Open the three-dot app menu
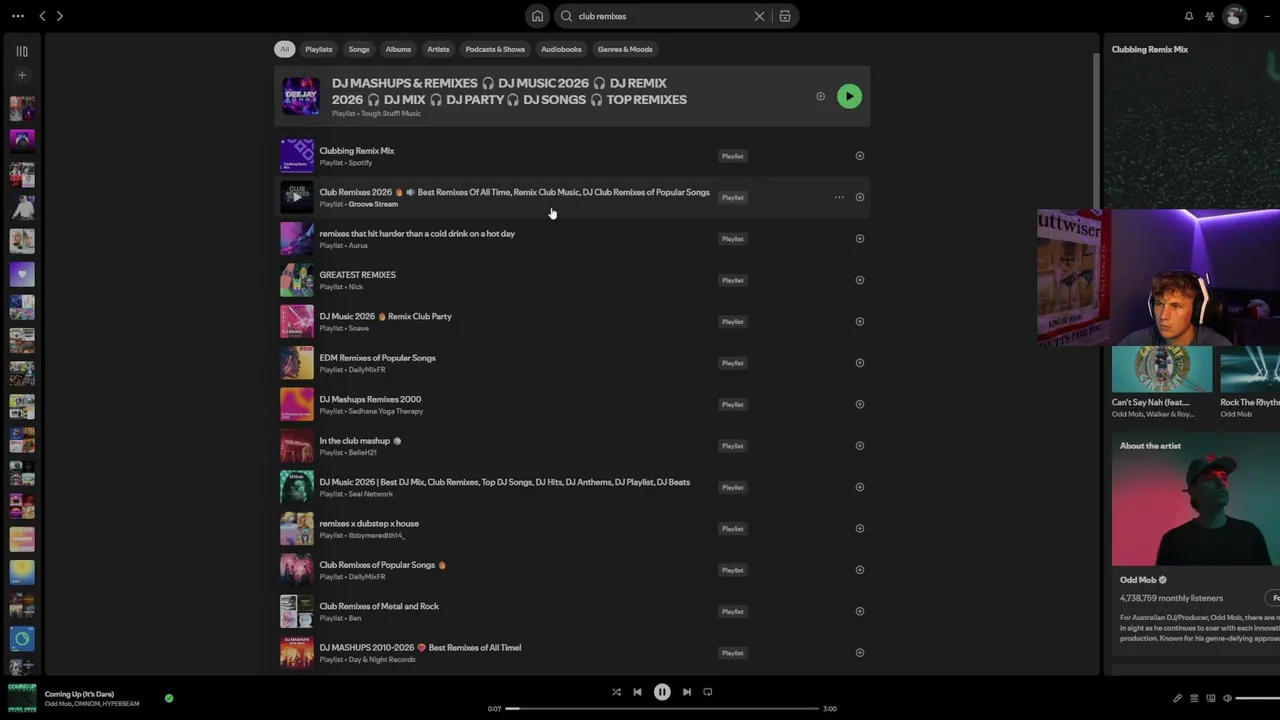The image size is (1280, 720). click(18, 16)
